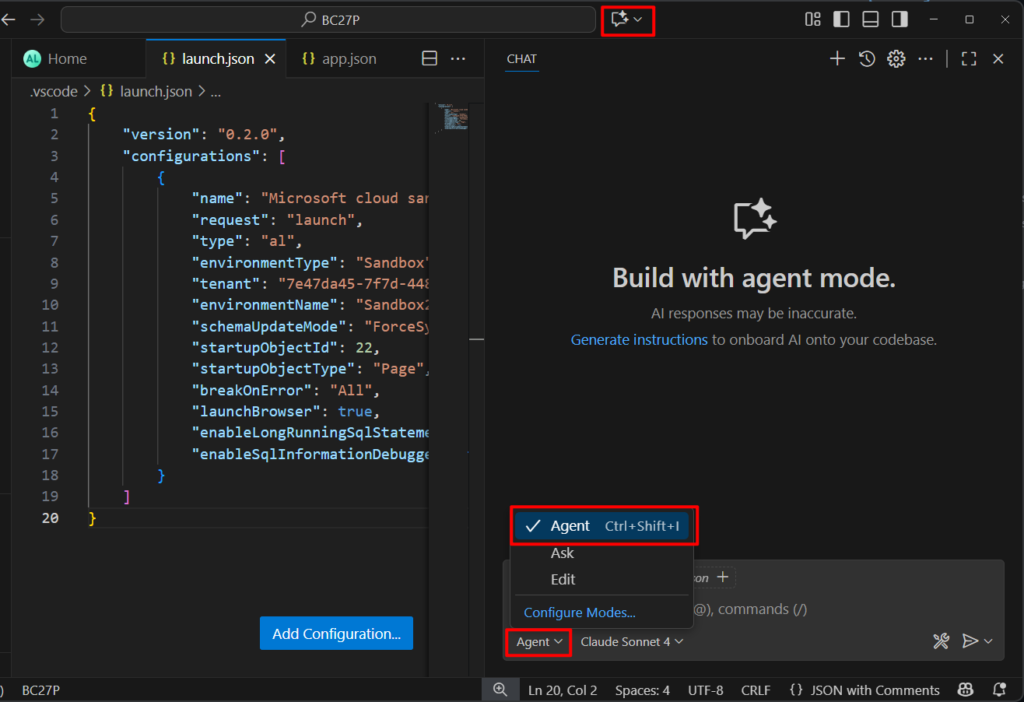Open the Claude Sonnet 4 model picker
Image resolution: width=1024 pixels, height=702 pixels.
[632, 642]
